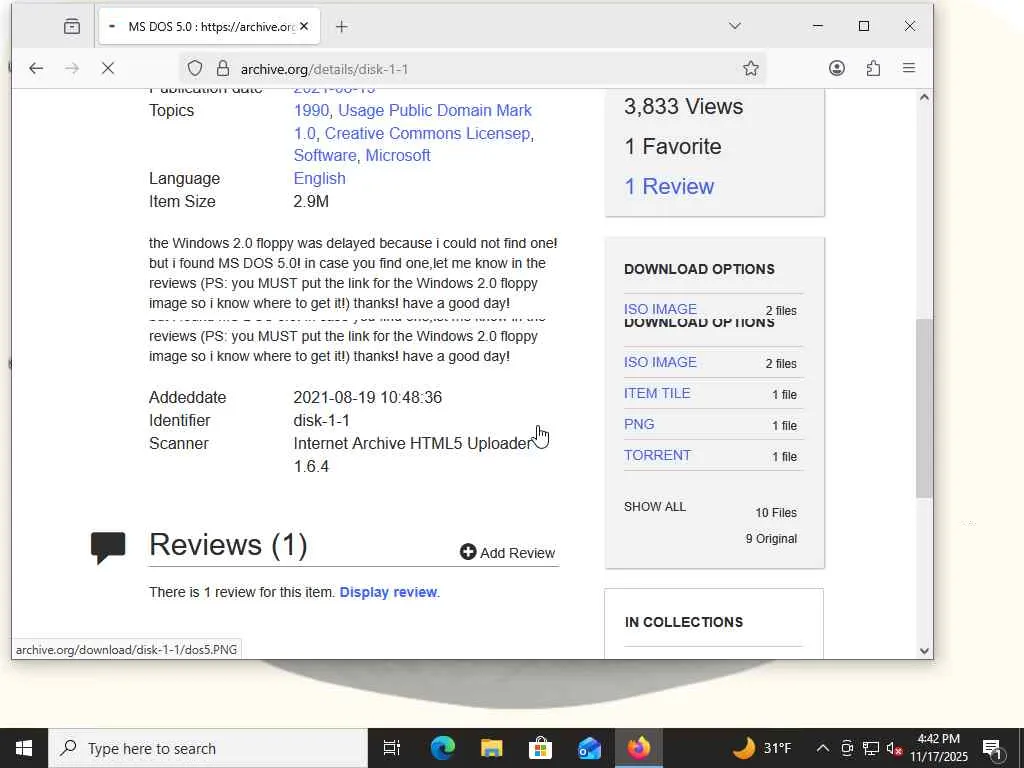
Task: Open the Firefox account icon
Action: coord(837,68)
